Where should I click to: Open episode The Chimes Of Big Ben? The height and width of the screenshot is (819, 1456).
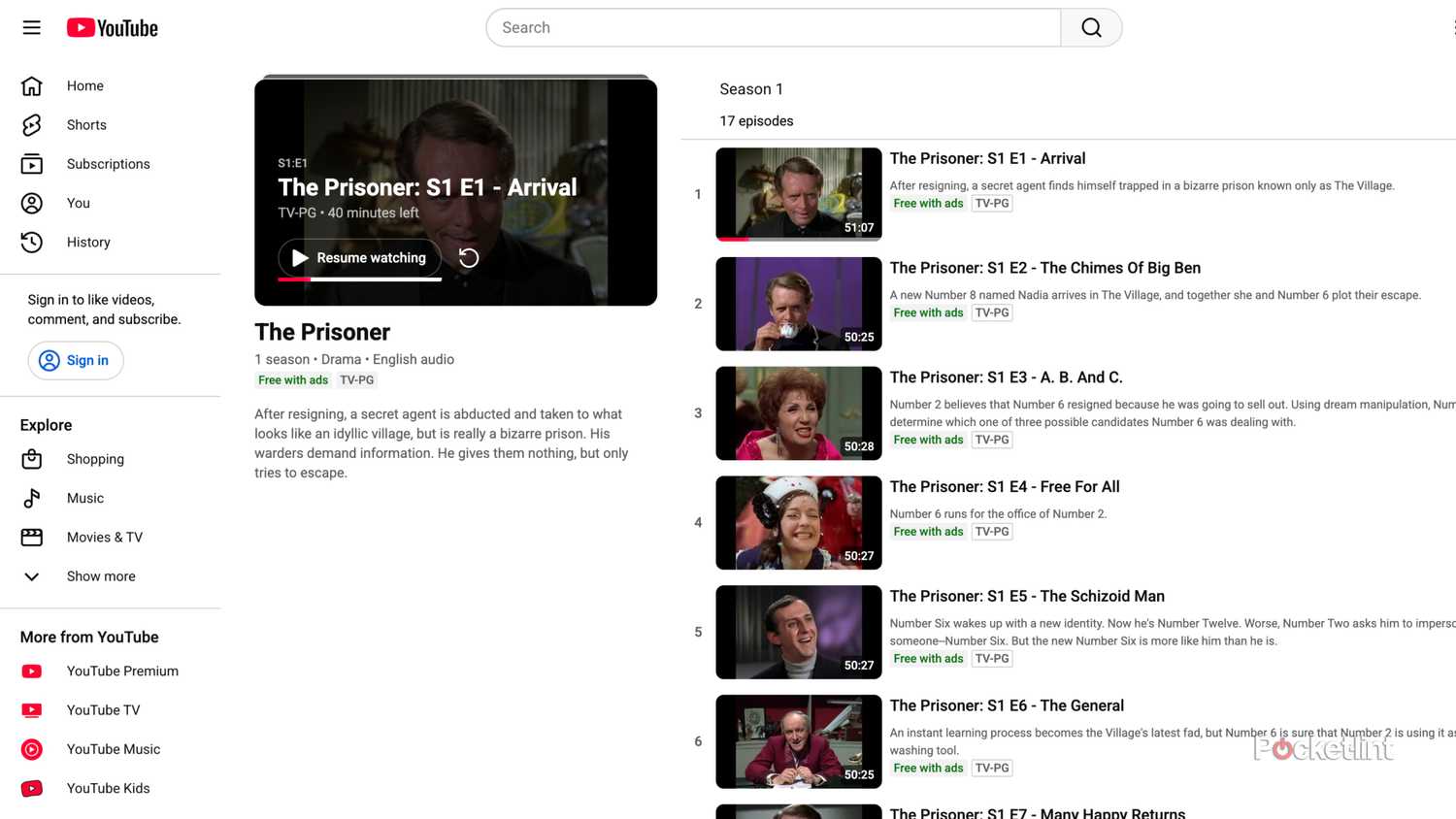1045,268
